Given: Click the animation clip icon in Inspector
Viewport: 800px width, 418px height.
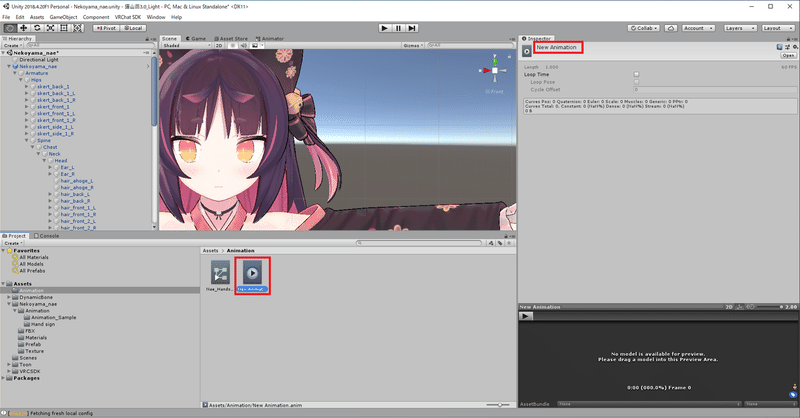Looking at the screenshot, I should click(x=527, y=51).
